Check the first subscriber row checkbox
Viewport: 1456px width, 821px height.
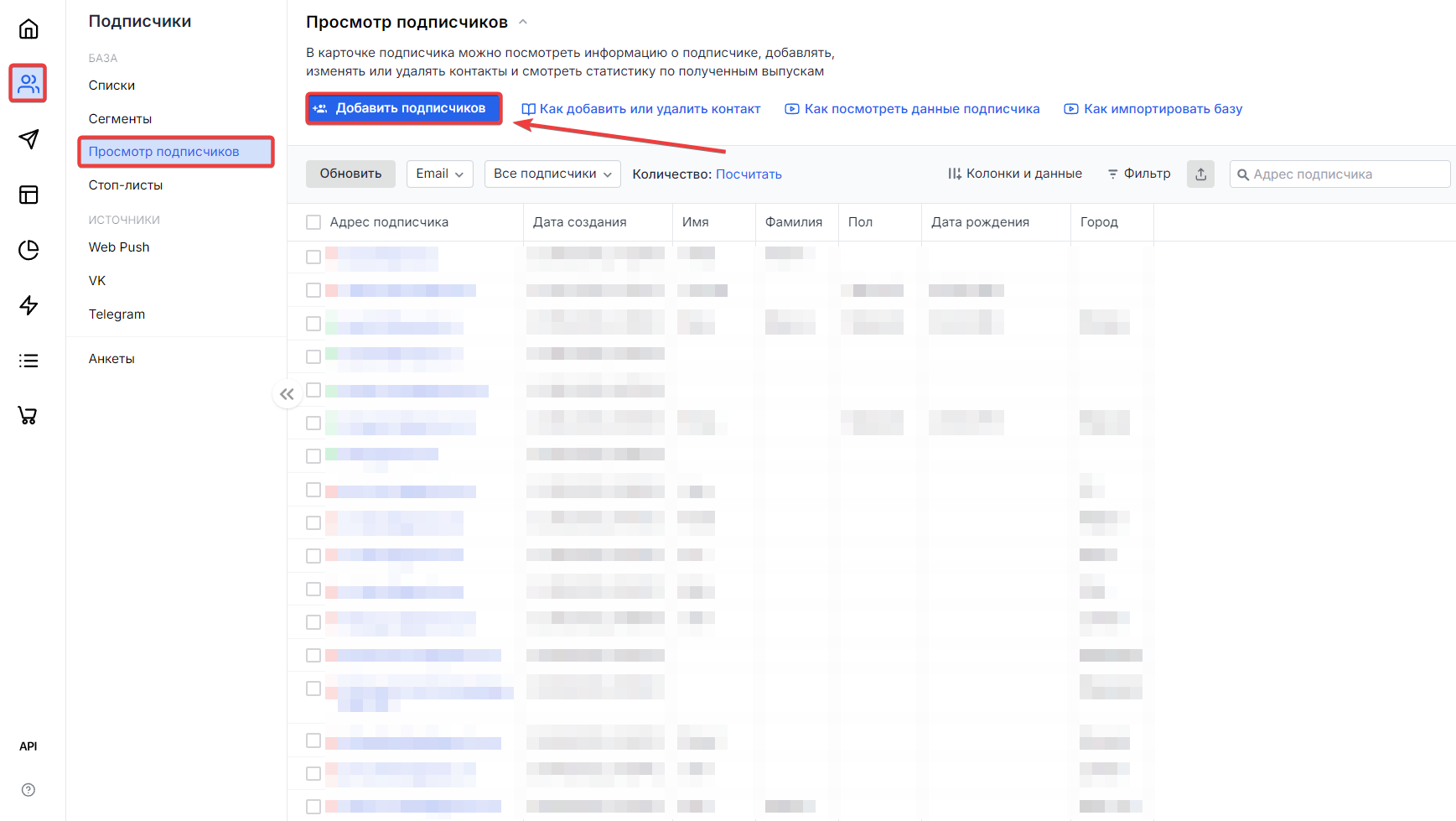313,257
